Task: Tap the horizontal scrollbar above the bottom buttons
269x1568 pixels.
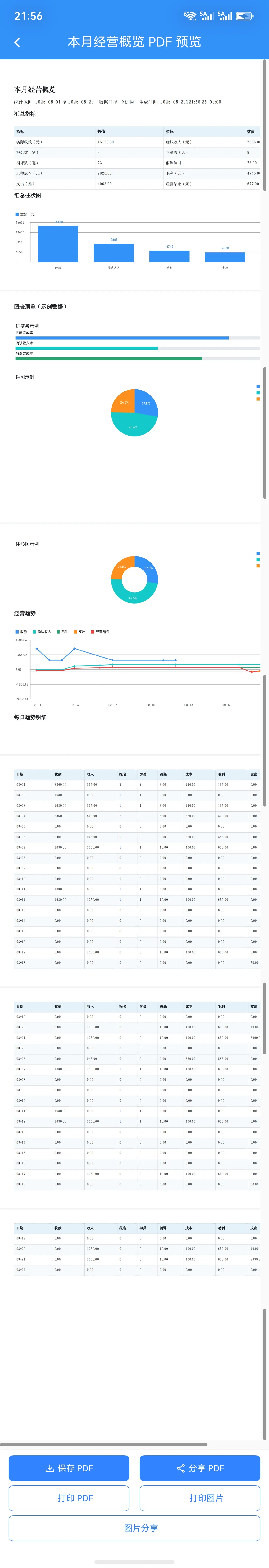Action: coord(104,1444)
